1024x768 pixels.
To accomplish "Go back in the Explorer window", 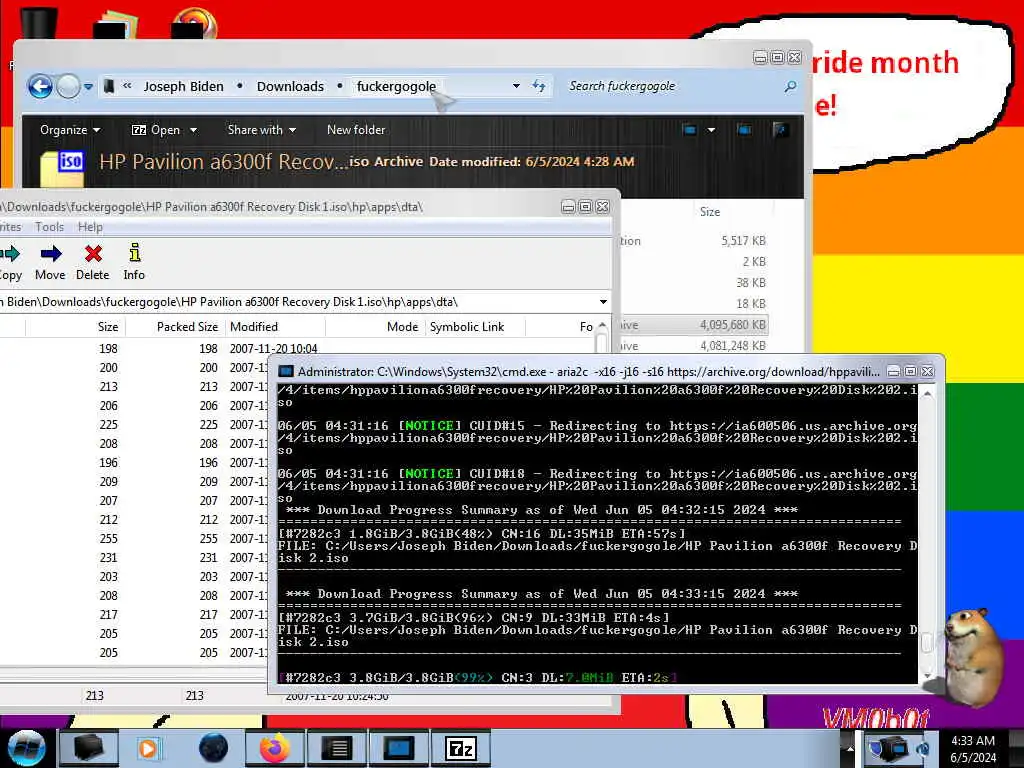I will (40, 86).
